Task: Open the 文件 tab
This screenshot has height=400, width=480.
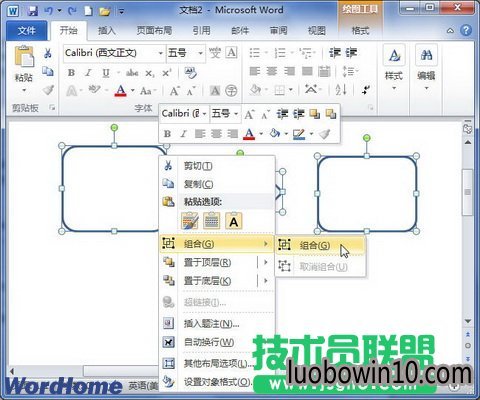Action: (27, 31)
